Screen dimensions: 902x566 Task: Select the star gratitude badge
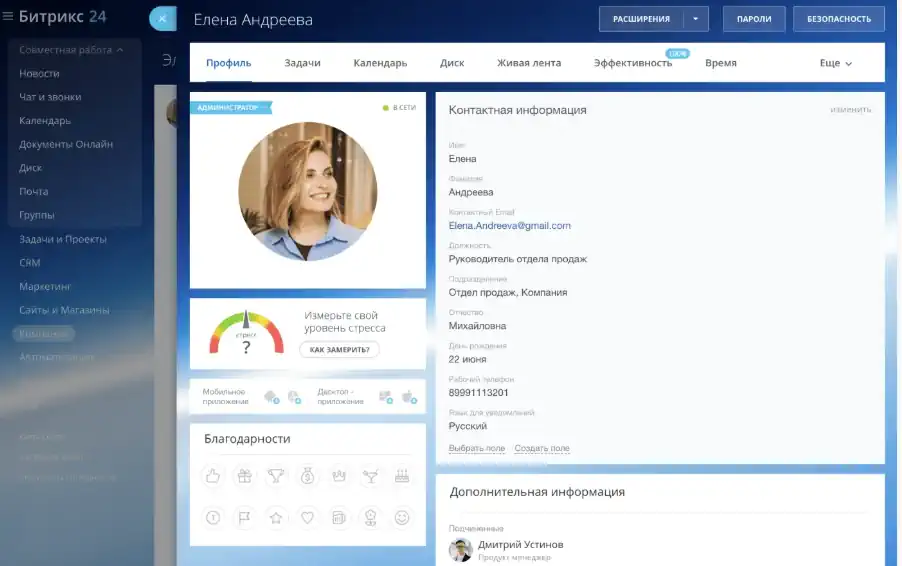(x=276, y=518)
